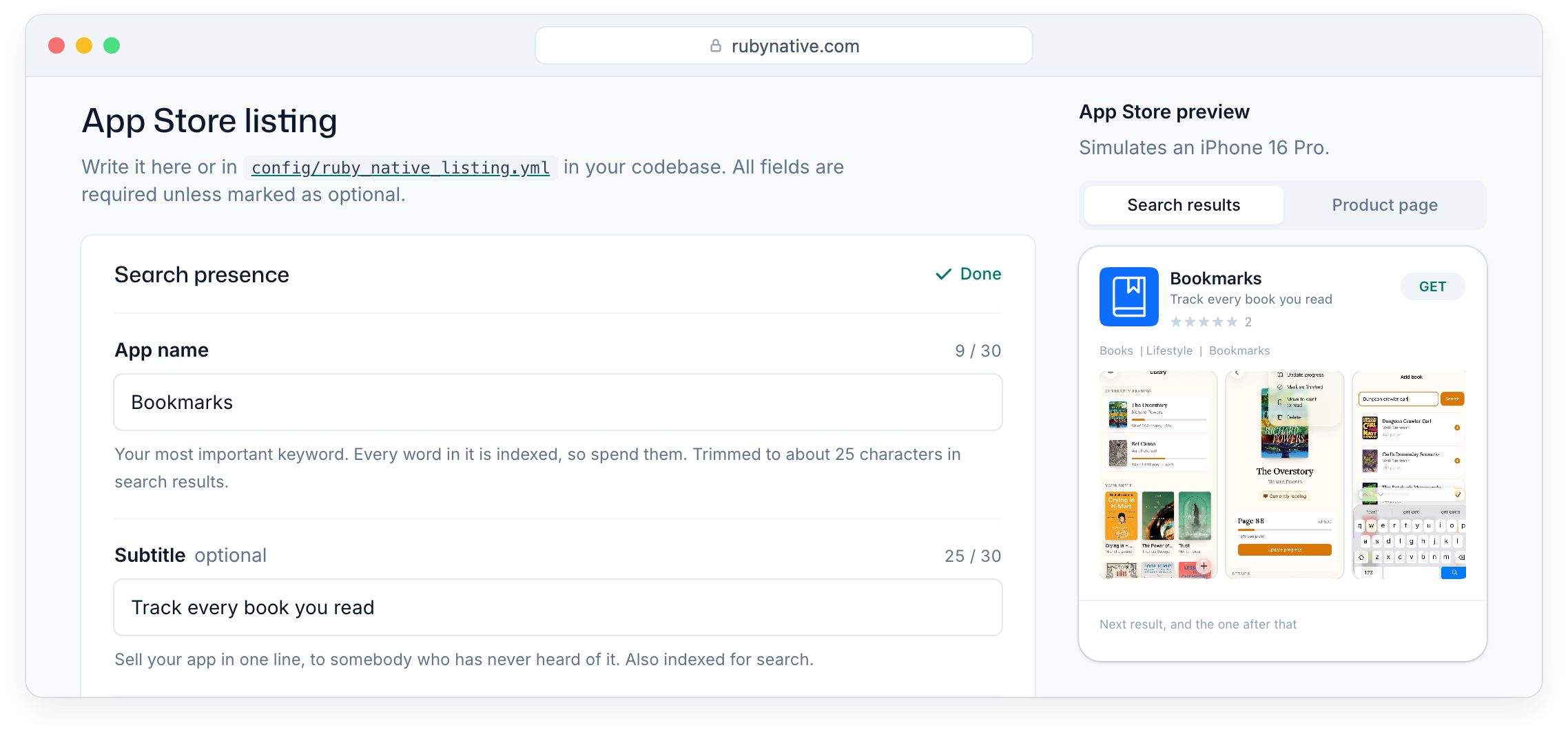
Task: Click the Bookmarks app icon in preview
Action: (1128, 297)
